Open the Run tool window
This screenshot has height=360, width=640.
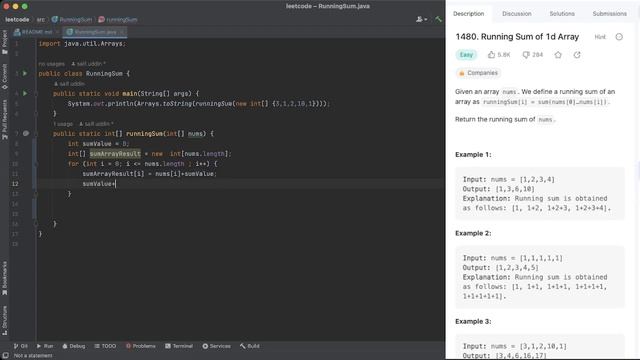pyautogui.click(x=45, y=346)
